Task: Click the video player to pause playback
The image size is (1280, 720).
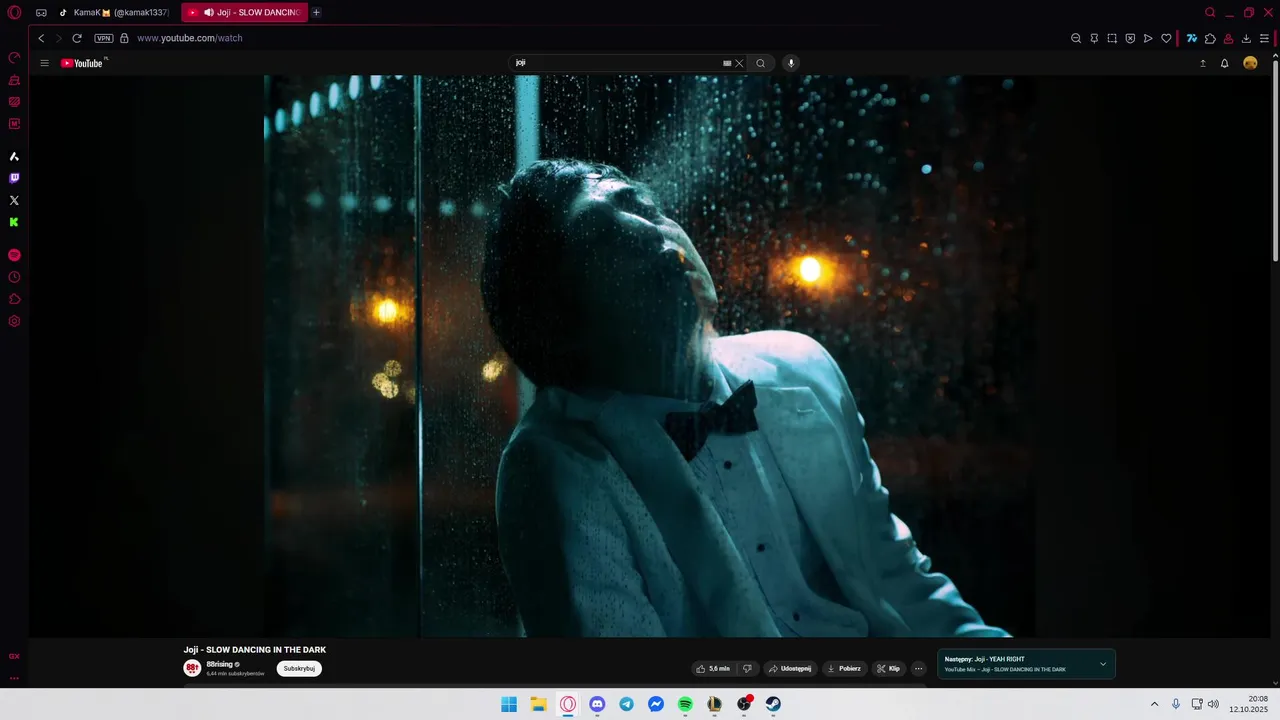Action: click(650, 356)
